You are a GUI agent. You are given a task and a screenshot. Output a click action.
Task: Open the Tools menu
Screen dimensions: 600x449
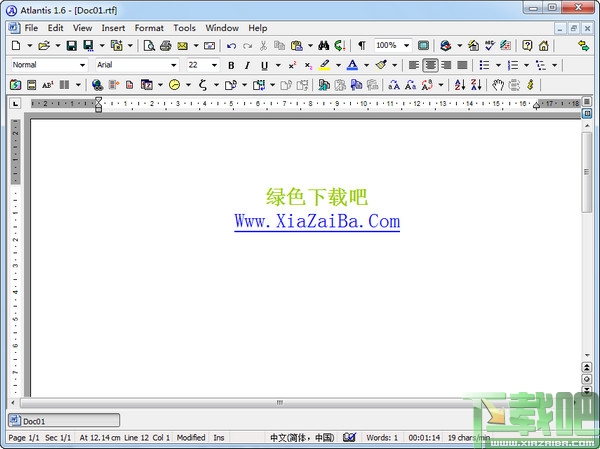pos(184,28)
